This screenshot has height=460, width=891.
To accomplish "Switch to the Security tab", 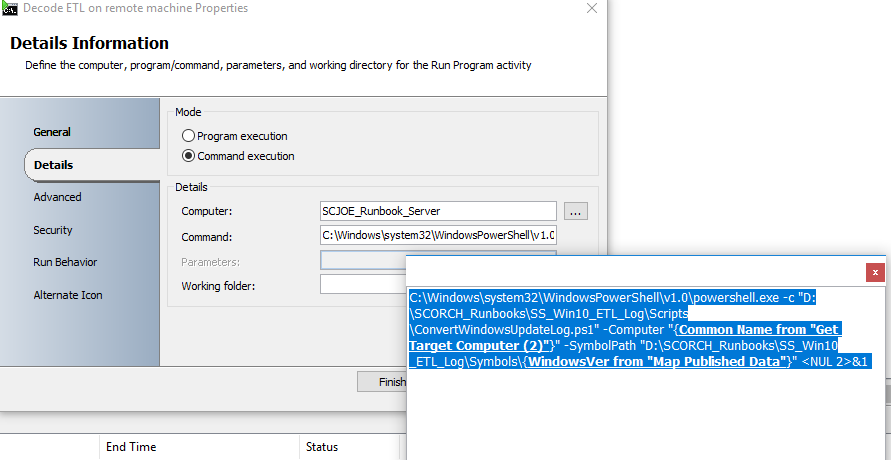I will (x=53, y=230).
